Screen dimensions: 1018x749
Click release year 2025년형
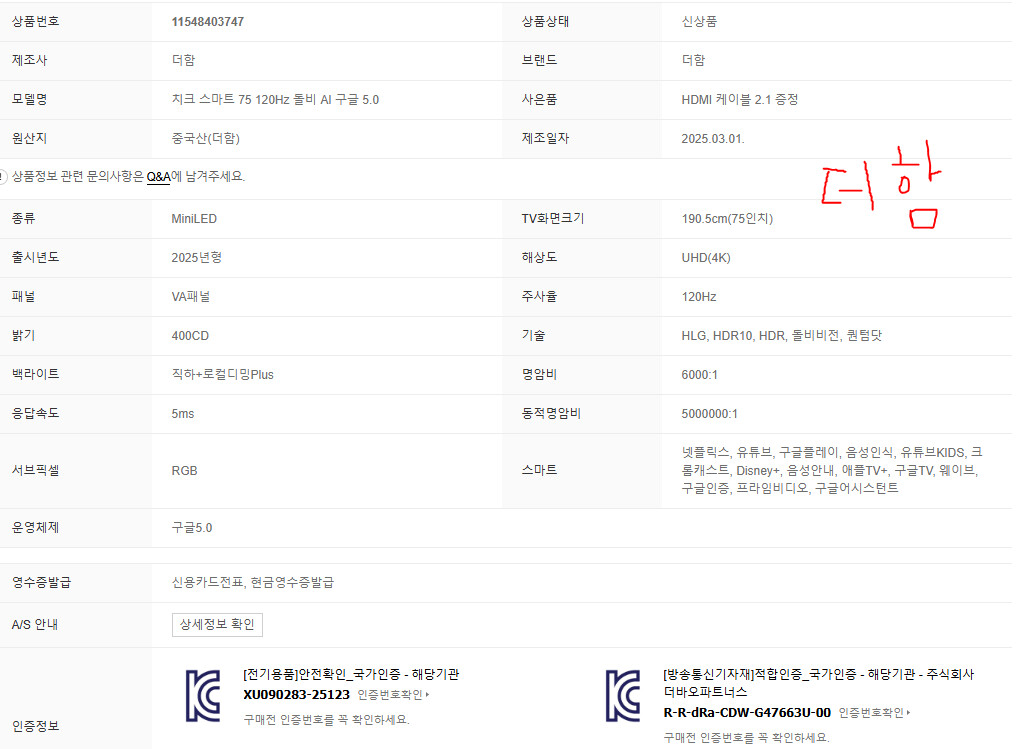tap(197, 258)
